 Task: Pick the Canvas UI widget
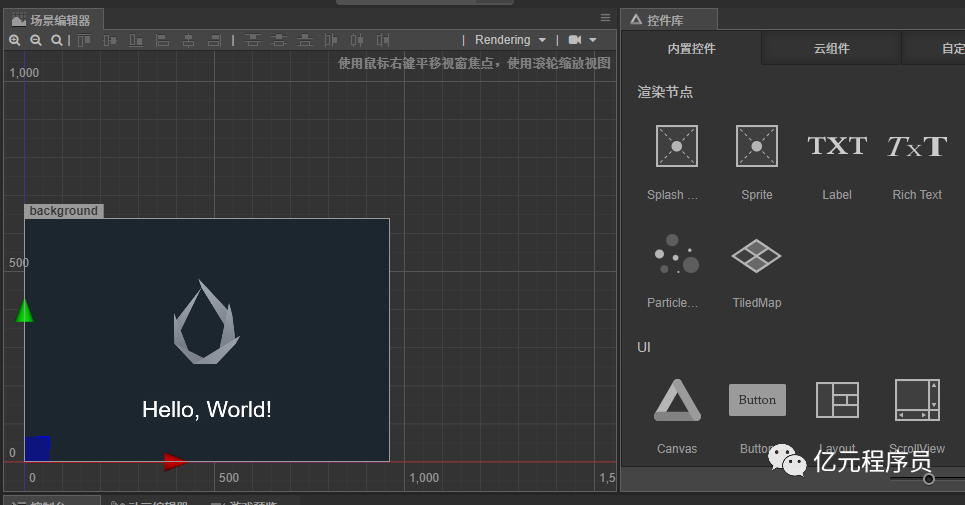pyautogui.click(x=677, y=416)
